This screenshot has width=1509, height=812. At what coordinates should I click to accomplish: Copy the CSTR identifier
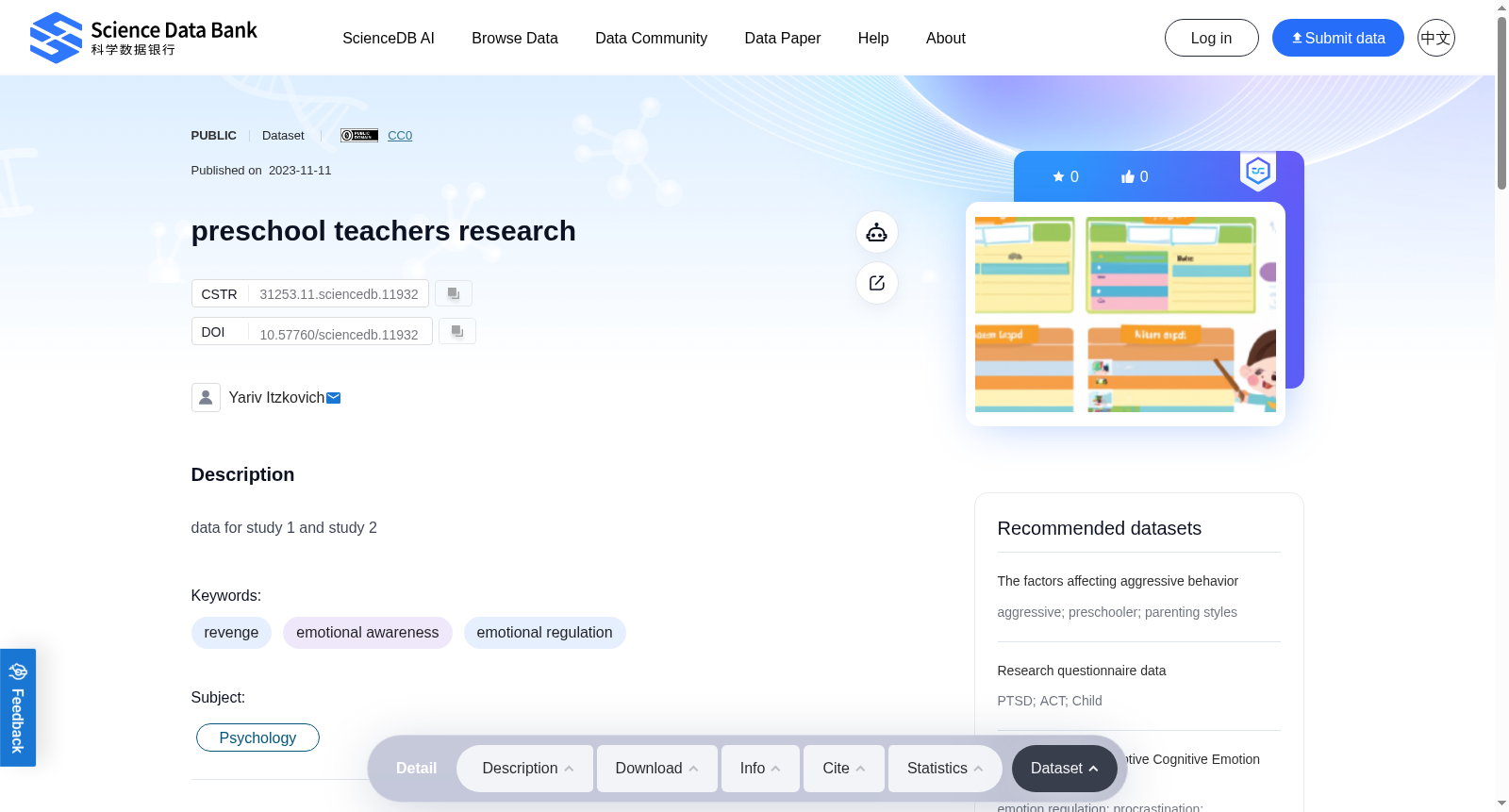coord(454,293)
